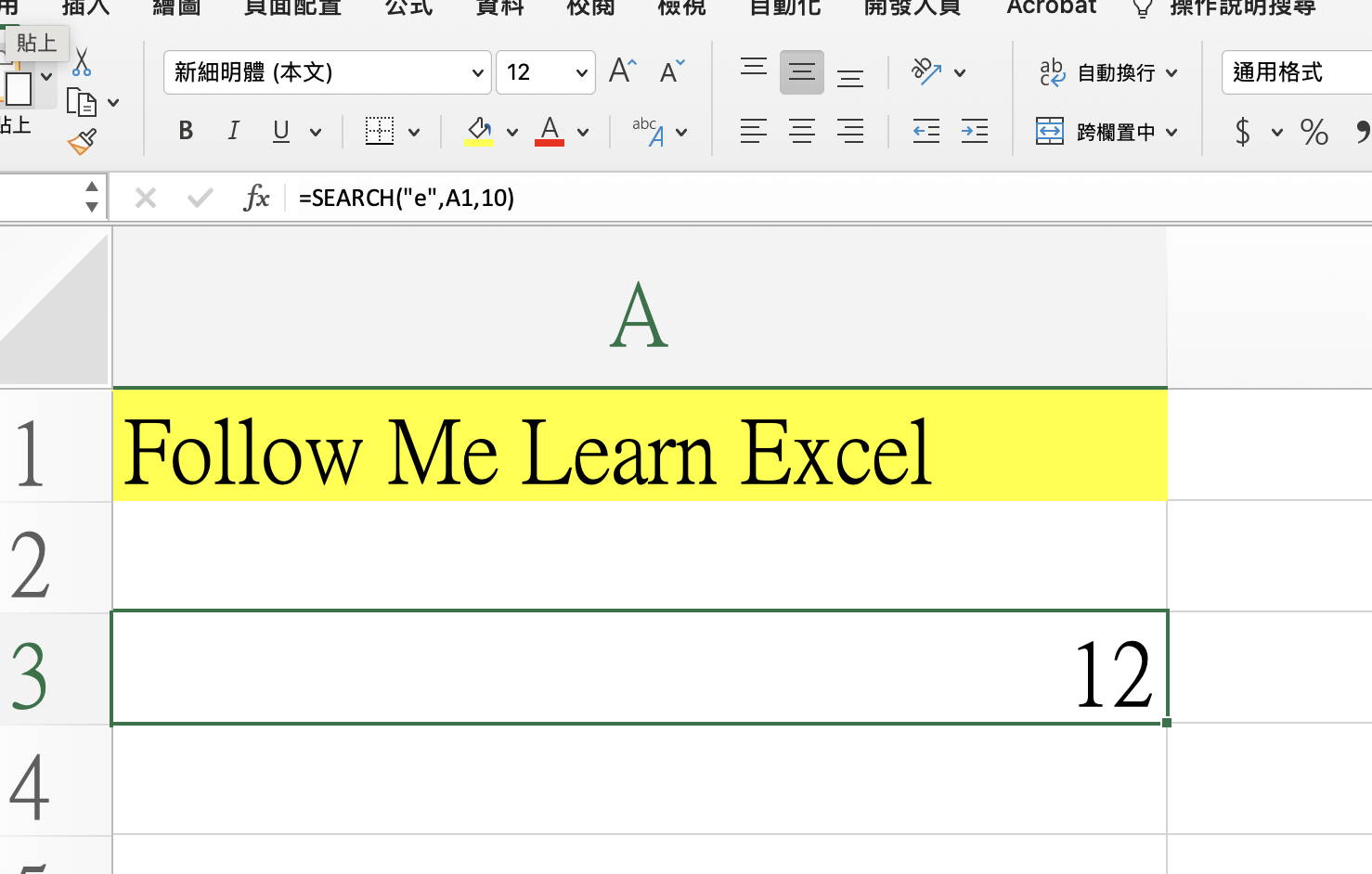Expand the copy options arrow
Image resolution: width=1372 pixels, height=874 pixels.
(113, 103)
